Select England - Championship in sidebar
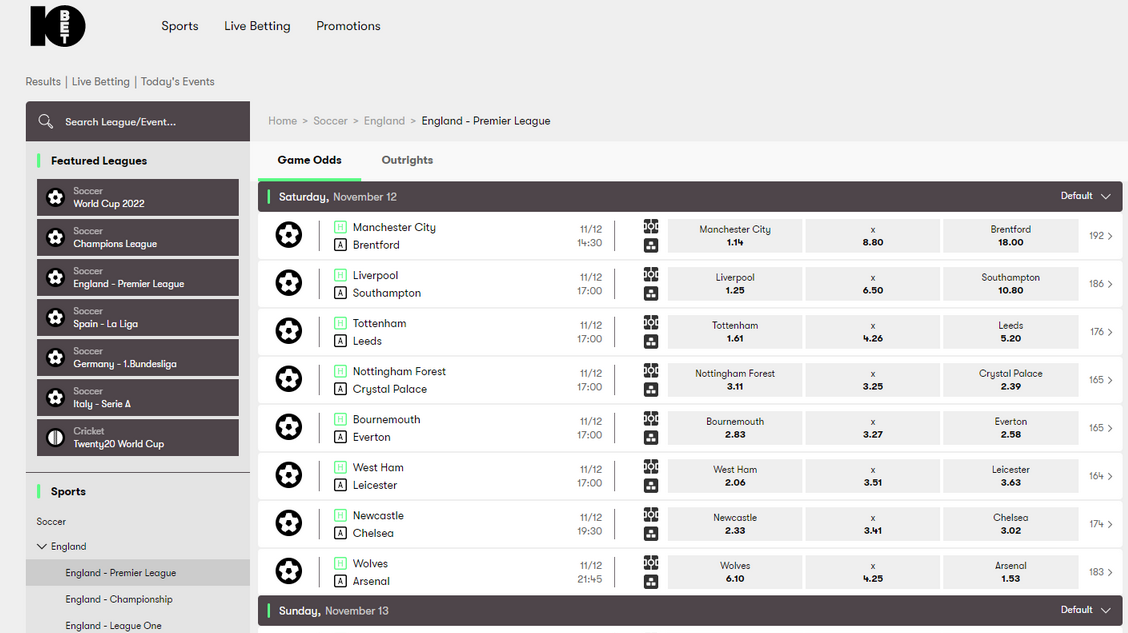The width and height of the screenshot is (1128, 633). (119, 599)
